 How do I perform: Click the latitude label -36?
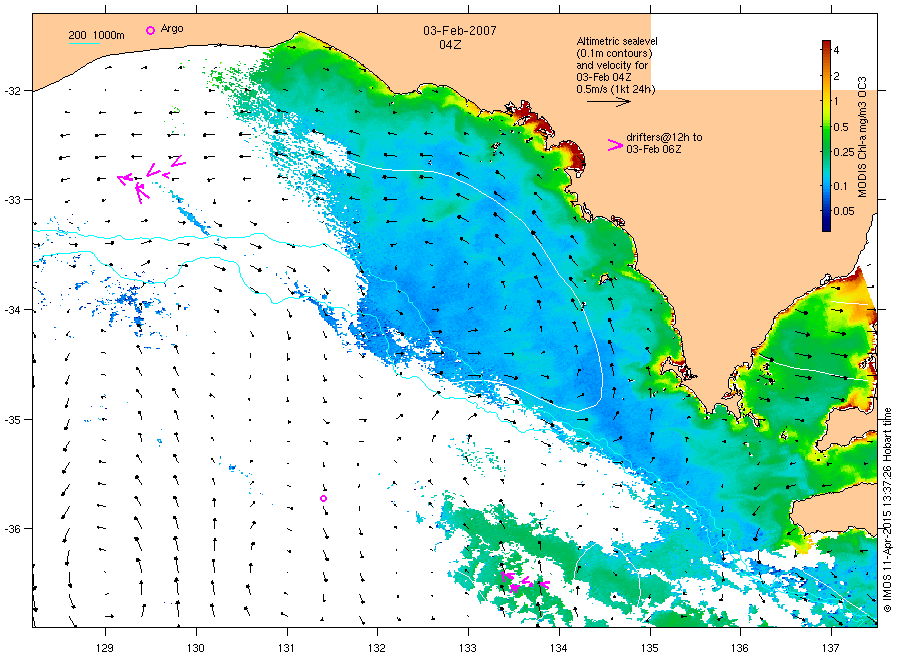click(x=13, y=529)
